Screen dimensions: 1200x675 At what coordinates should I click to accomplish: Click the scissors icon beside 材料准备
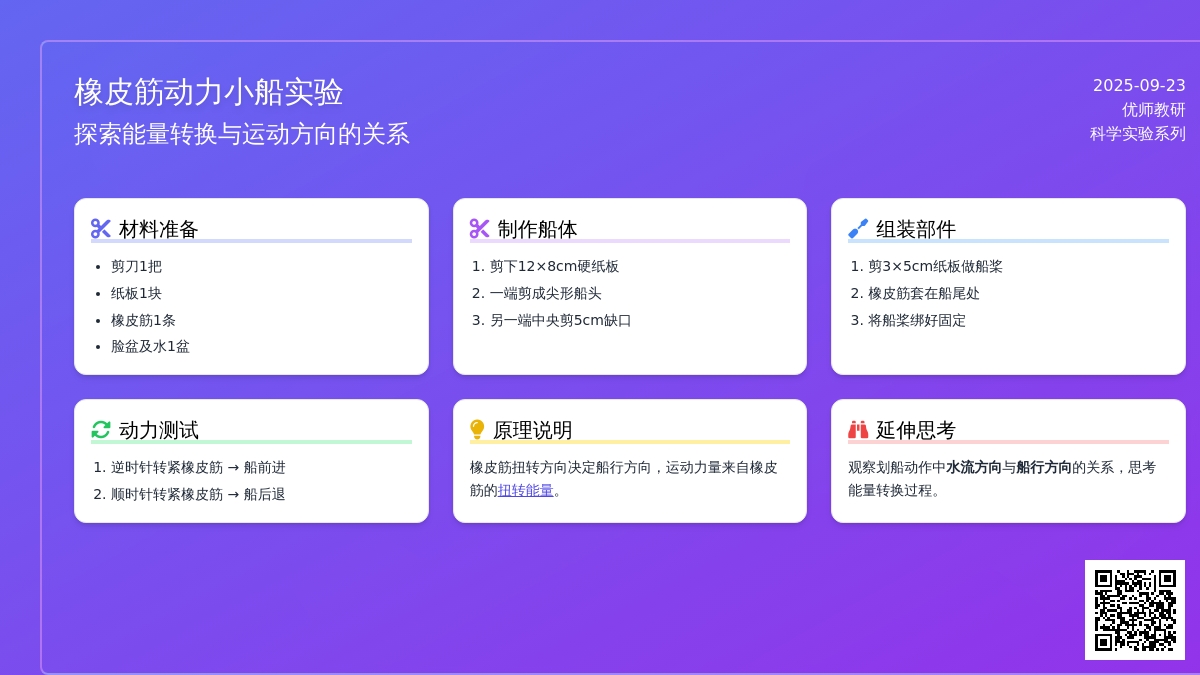(101, 229)
